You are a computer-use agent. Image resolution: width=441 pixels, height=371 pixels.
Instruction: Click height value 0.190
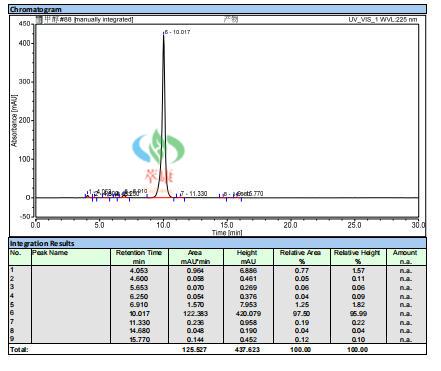click(248, 331)
